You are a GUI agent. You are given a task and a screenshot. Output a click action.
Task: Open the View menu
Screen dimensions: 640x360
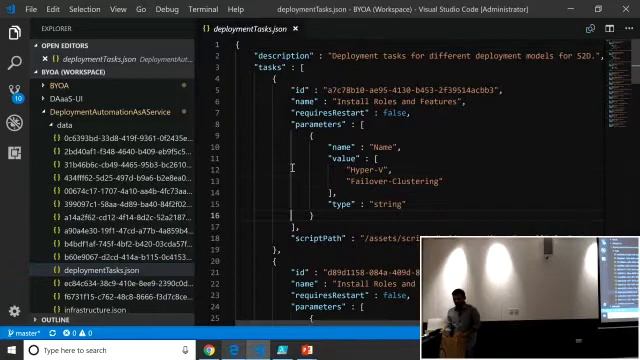point(118,9)
